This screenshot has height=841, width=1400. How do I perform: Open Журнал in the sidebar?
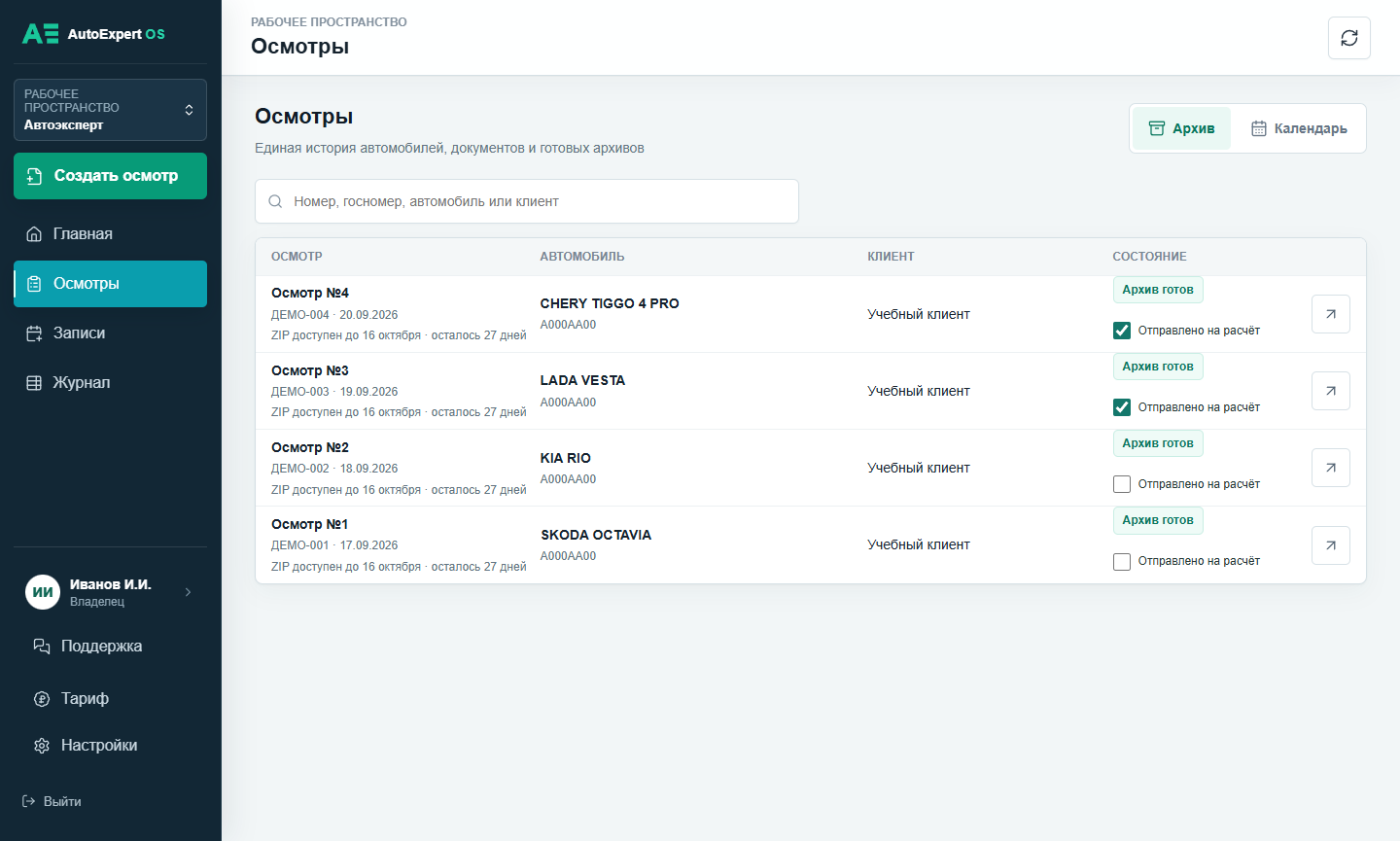(x=110, y=383)
